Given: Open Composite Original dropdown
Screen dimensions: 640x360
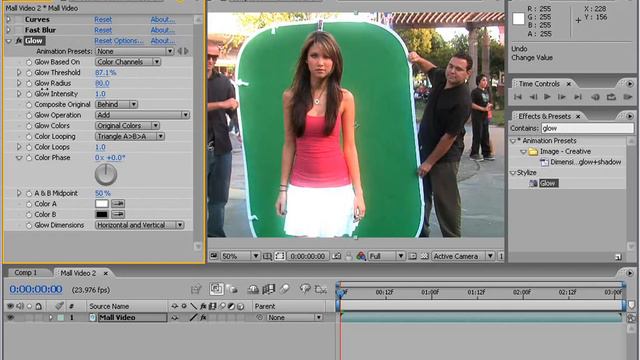Looking at the screenshot, I should point(116,104).
